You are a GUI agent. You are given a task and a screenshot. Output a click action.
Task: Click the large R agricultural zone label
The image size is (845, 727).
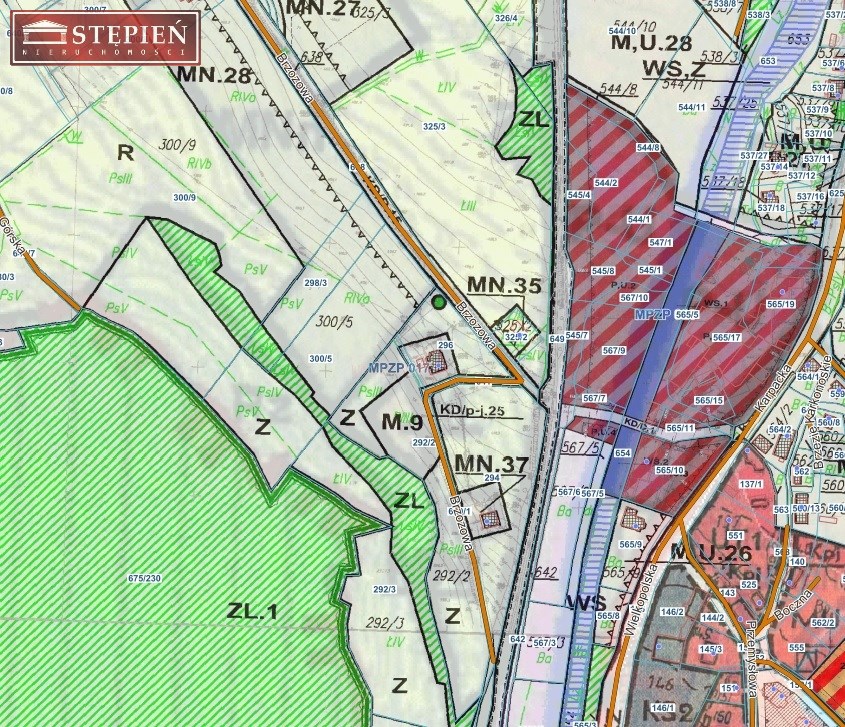click(125, 152)
